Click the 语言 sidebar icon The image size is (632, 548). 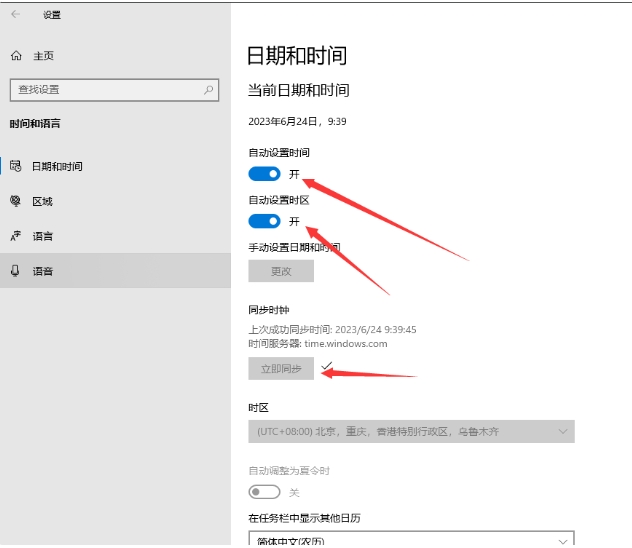[16, 236]
